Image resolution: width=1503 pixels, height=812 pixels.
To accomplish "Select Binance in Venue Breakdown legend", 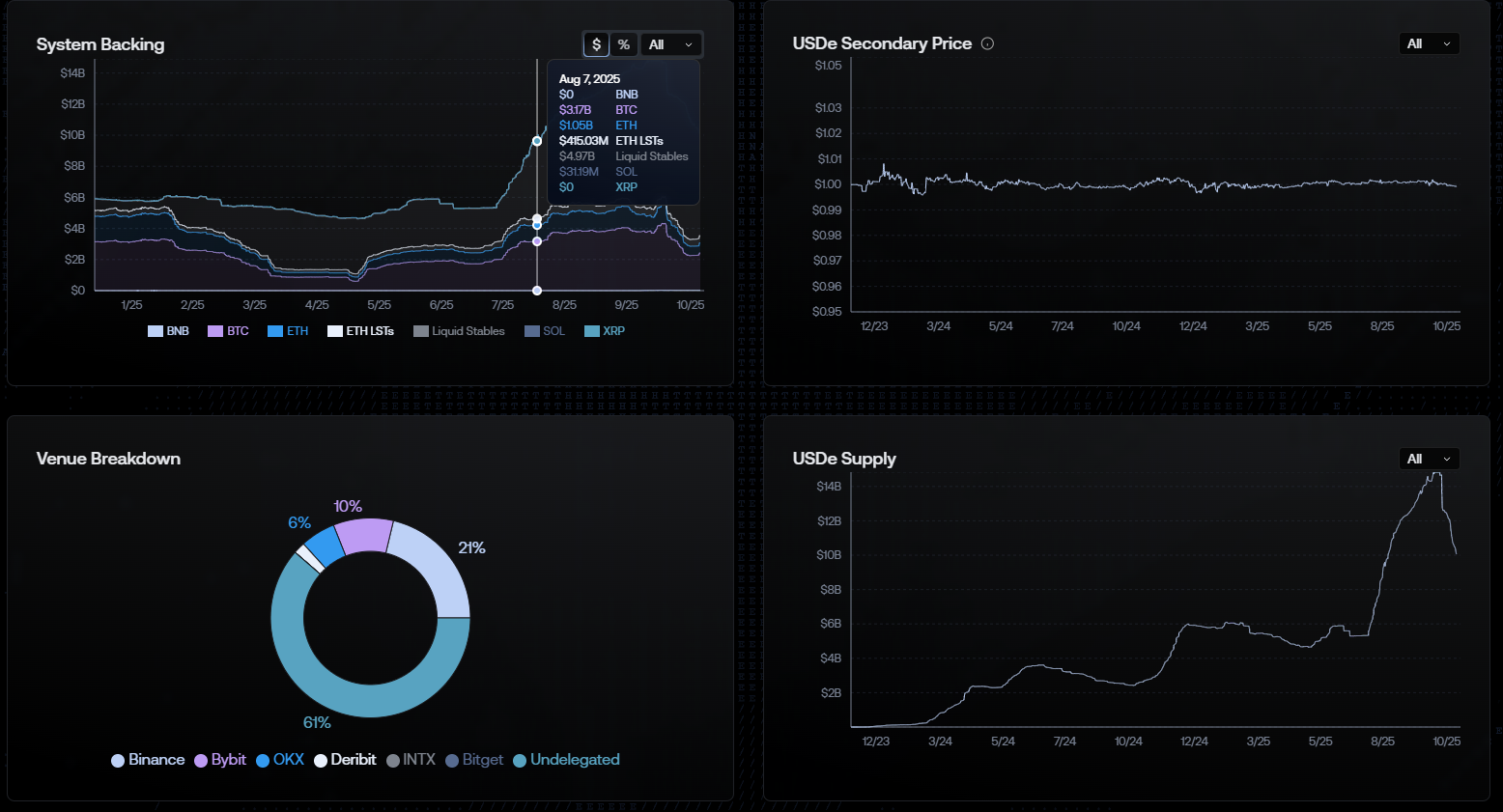I will click(x=148, y=760).
